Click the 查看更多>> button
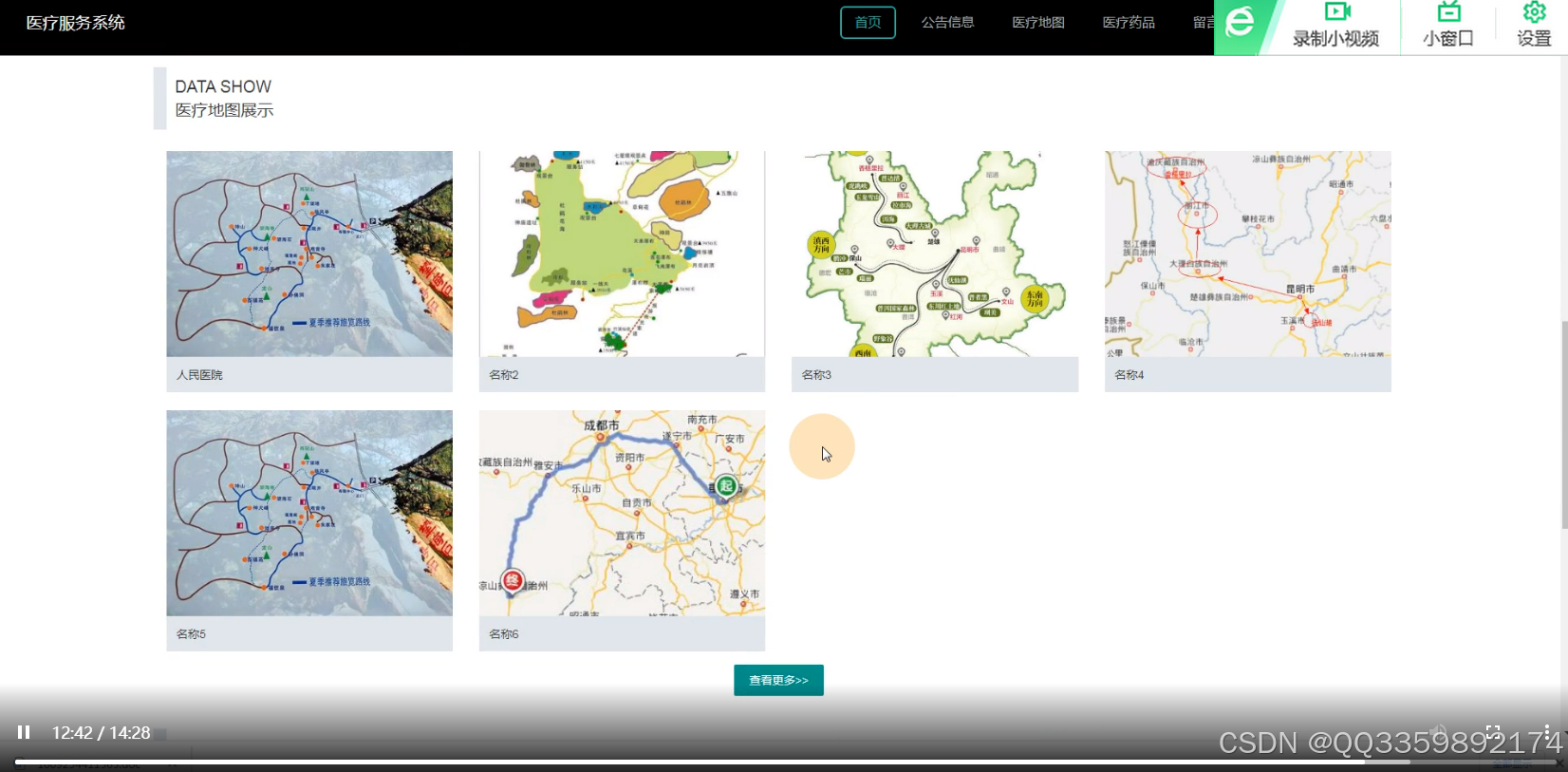1568x772 pixels. click(x=778, y=680)
